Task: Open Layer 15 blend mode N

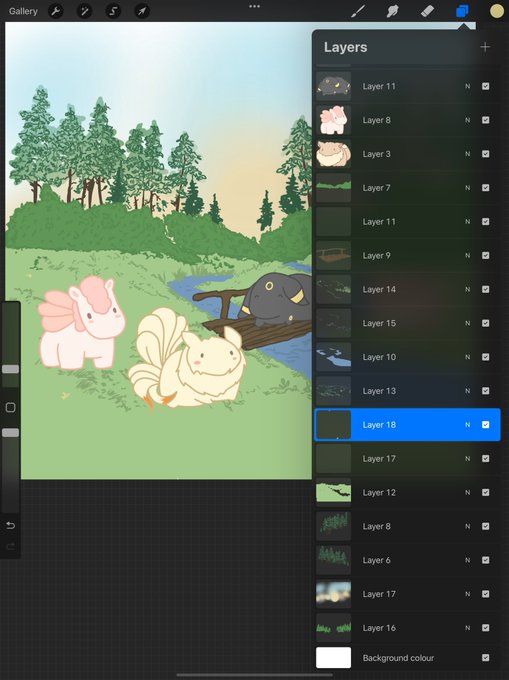Action: [467, 323]
